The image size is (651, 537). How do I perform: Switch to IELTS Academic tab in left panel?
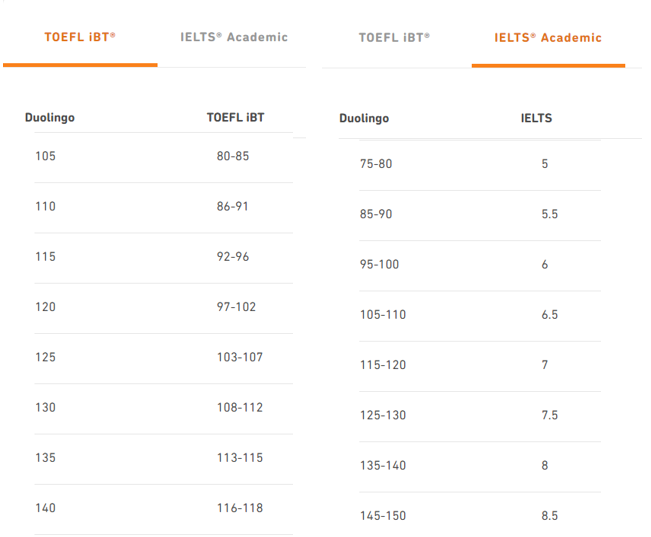234,37
